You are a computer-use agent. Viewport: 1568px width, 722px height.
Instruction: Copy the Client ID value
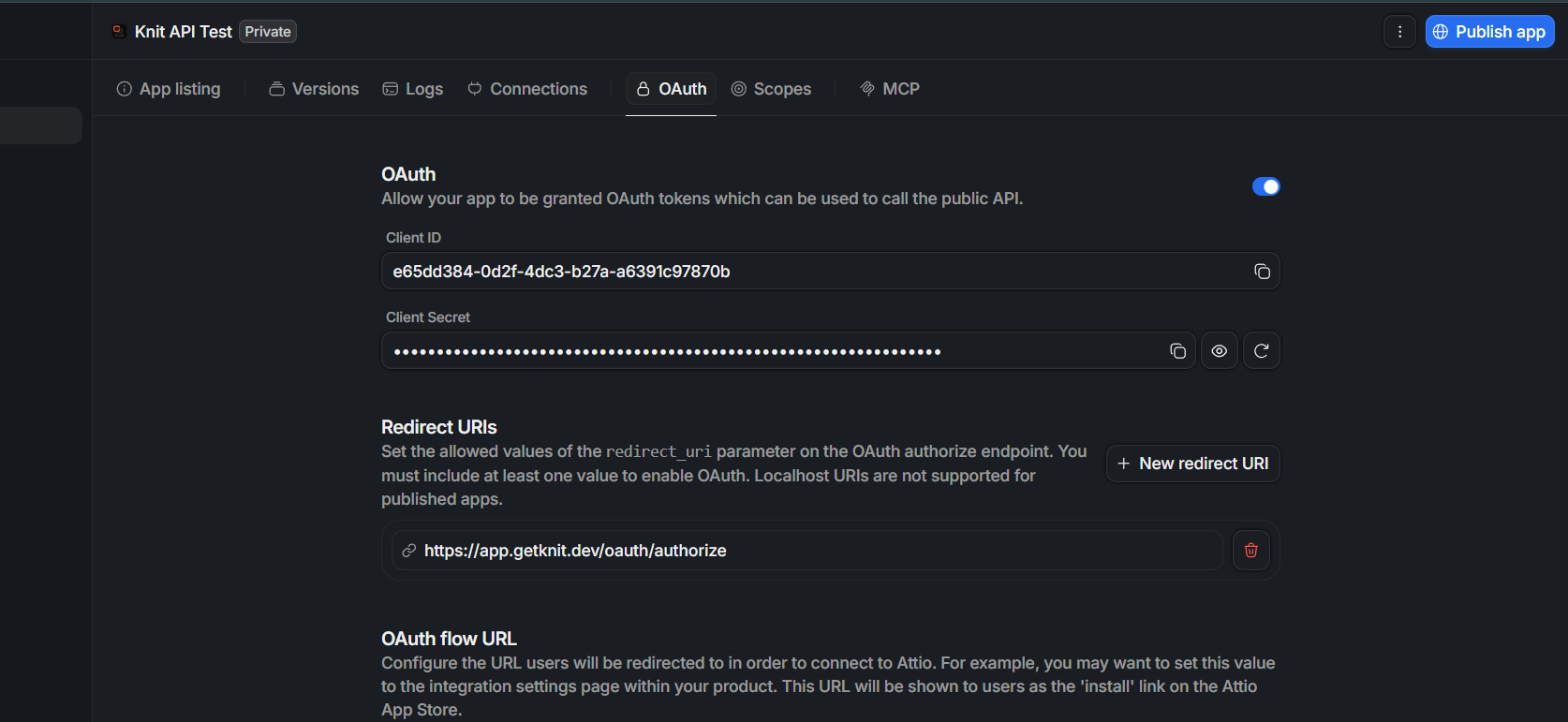point(1262,272)
